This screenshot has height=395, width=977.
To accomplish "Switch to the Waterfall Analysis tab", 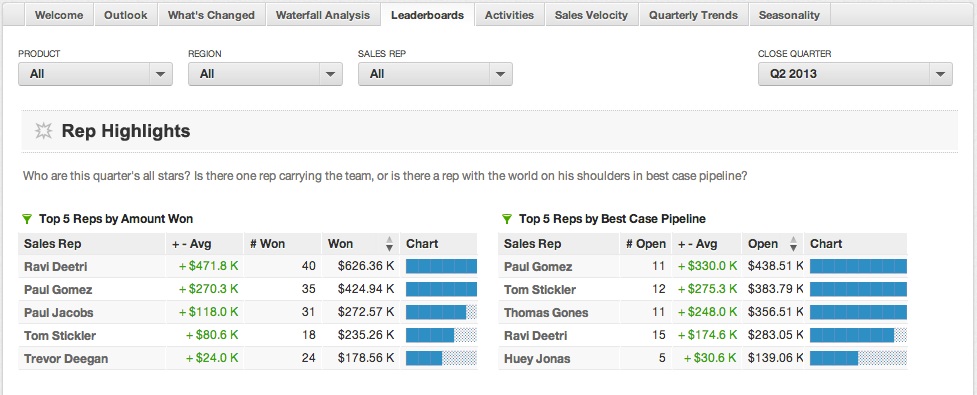I will tap(323, 15).
